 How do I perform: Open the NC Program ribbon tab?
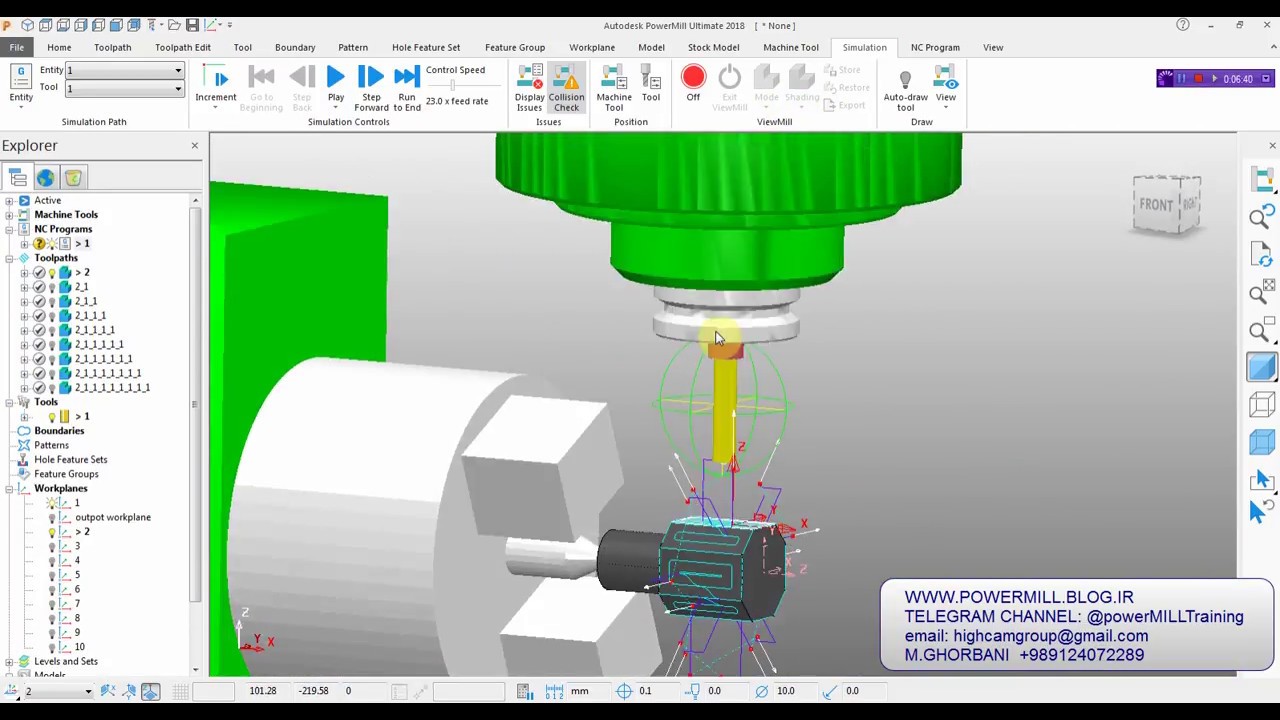(935, 47)
